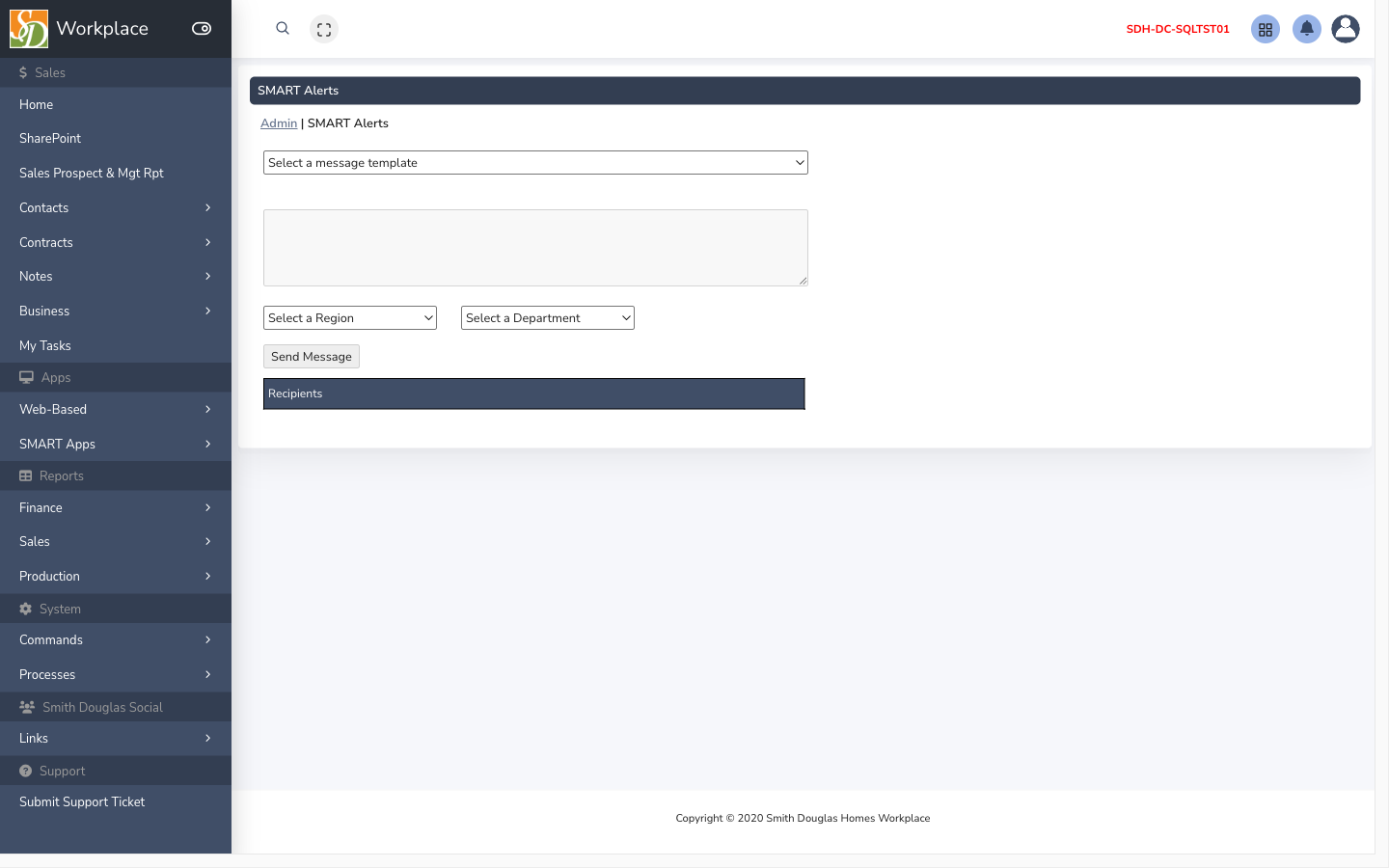Click the people icon beside Smith Douglas Social
This screenshot has width=1389, height=868.
27,707
